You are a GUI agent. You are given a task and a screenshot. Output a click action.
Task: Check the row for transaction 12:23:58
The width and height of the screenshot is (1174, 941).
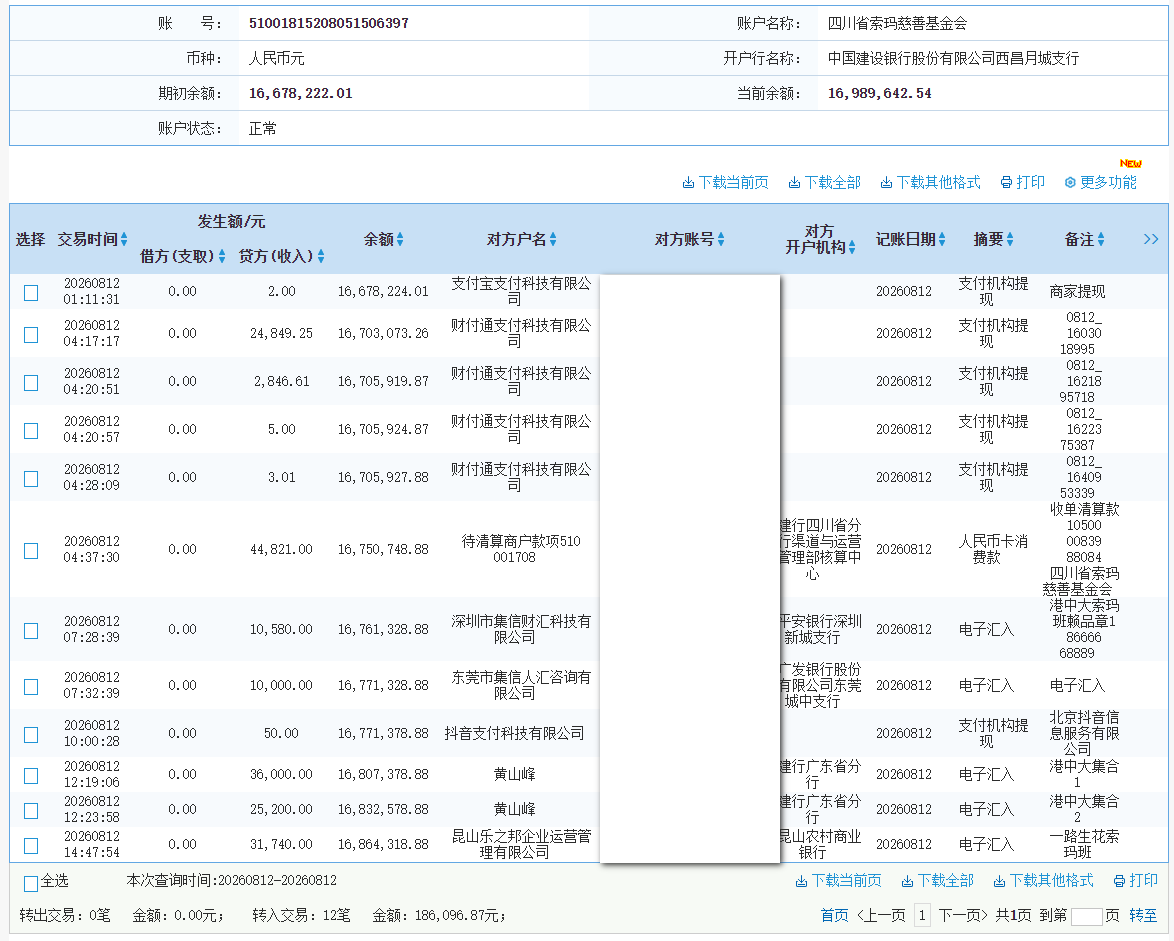31,811
